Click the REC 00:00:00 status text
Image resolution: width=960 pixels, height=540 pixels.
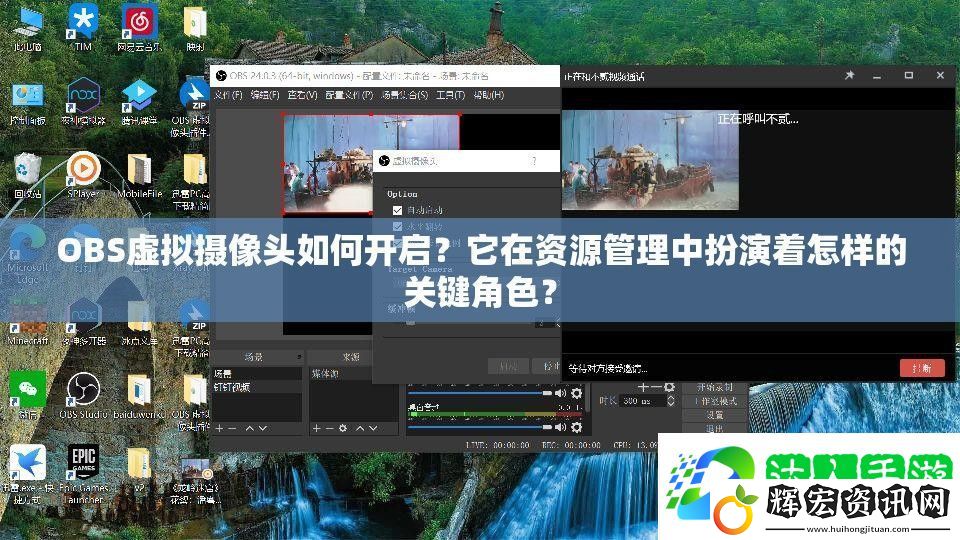click(x=571, y=445)
